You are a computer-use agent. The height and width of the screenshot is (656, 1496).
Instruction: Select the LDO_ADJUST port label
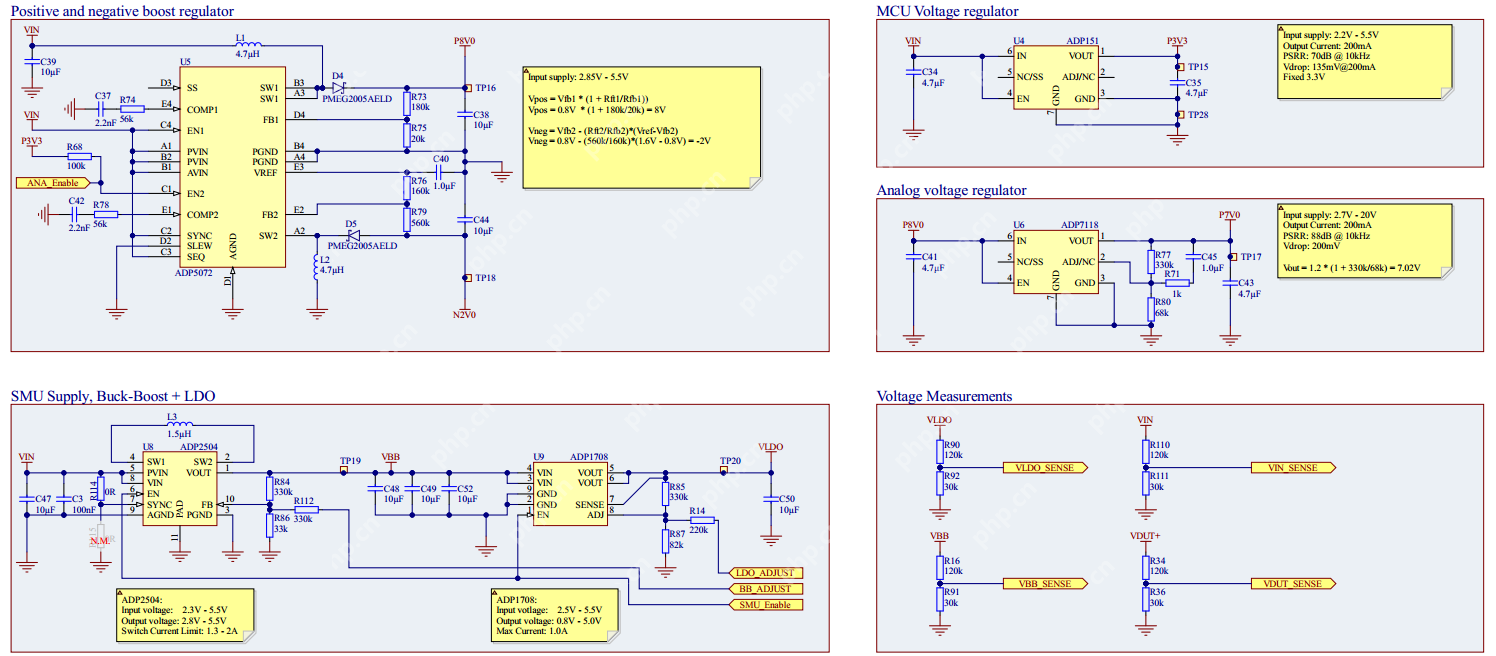(765, 573)
